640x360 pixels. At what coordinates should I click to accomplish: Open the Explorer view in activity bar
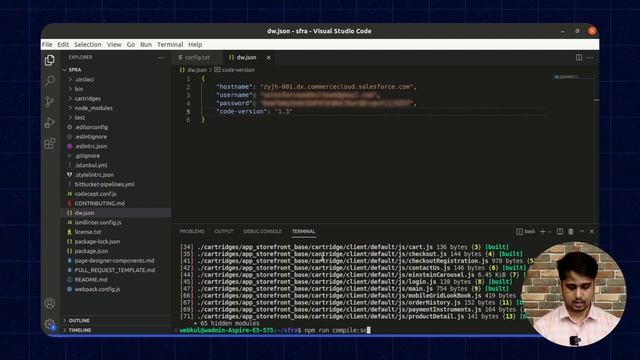pyautogui.click(x=50, y=60)
